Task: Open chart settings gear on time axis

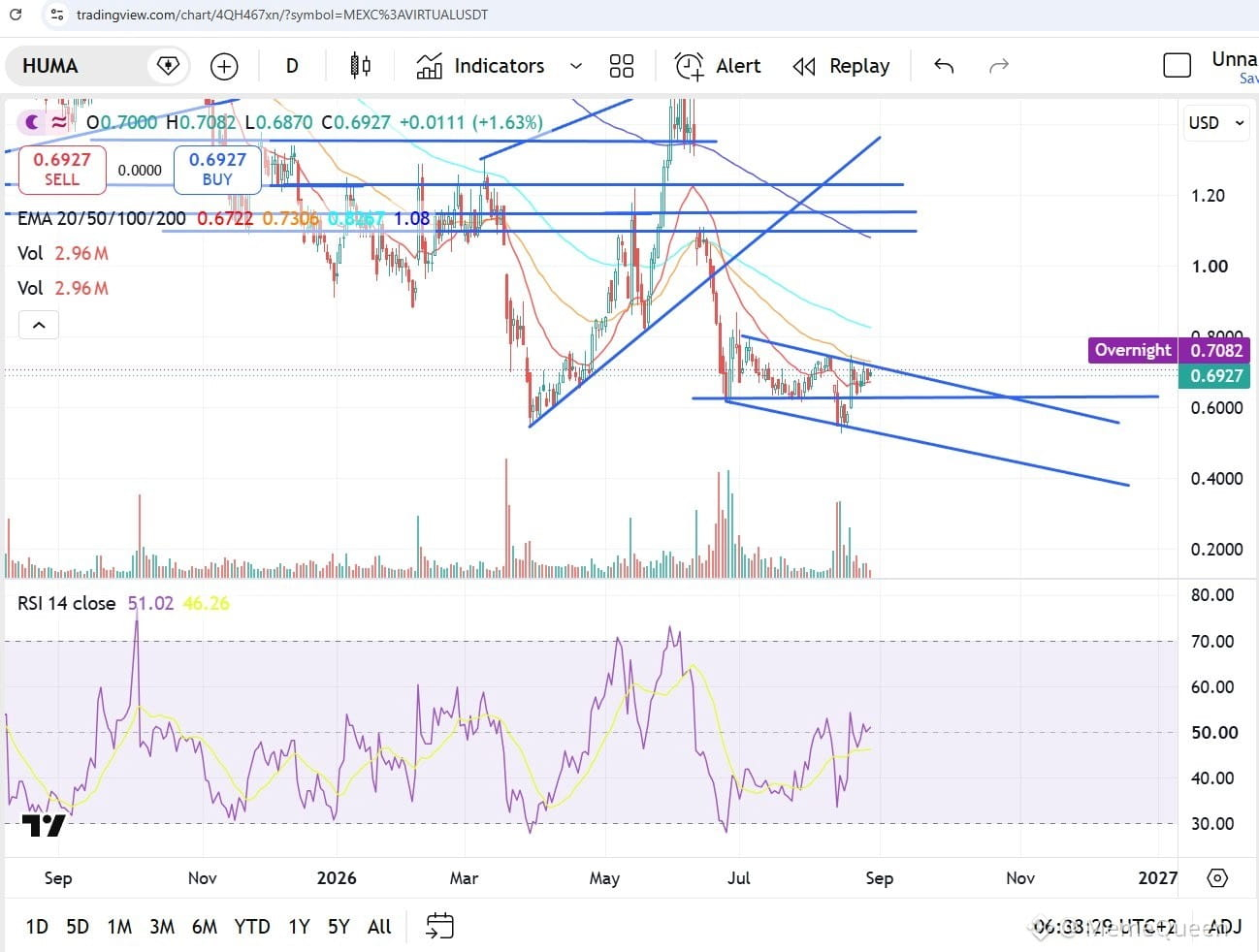Action: [x=1217, y=878]
